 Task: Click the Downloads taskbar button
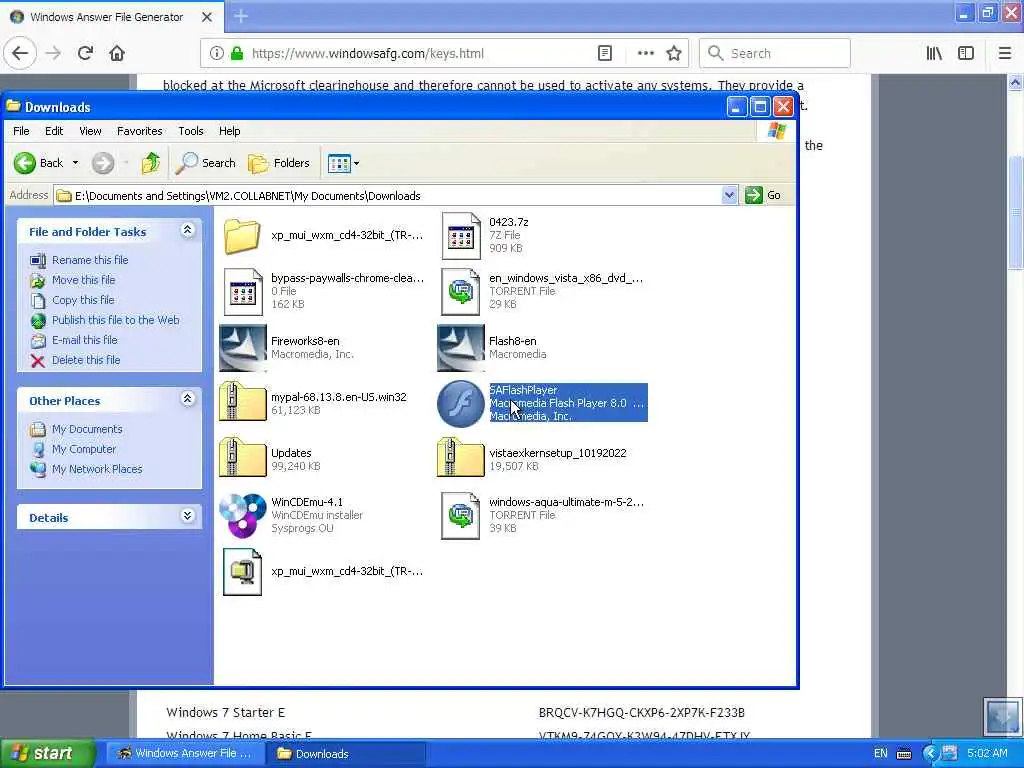click(346, 754)
